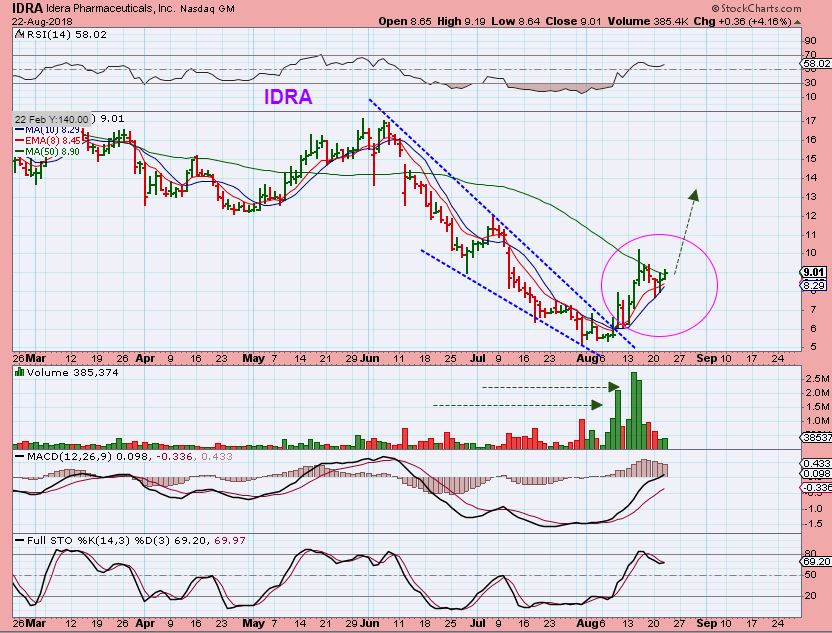Click the 8.29 moving average tag on right axis

(x=813, y=285)
